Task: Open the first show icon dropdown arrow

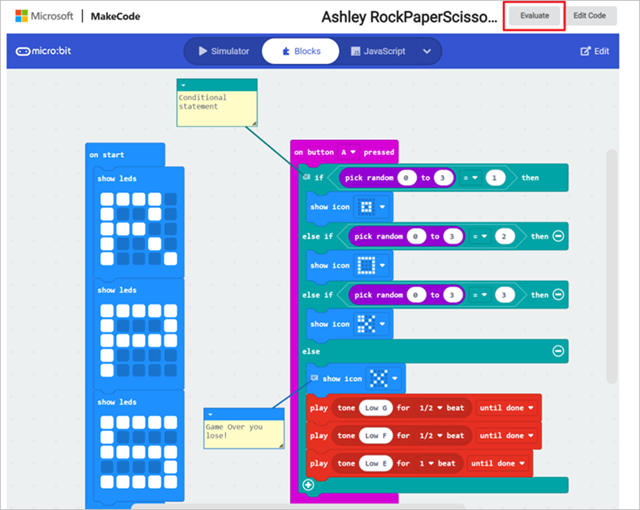Action: (382, 207)
